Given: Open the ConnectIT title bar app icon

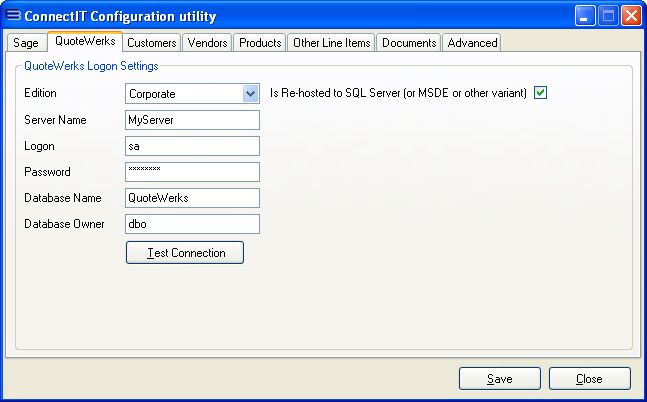Looking at the screenshot, I should tap(13, 15).
